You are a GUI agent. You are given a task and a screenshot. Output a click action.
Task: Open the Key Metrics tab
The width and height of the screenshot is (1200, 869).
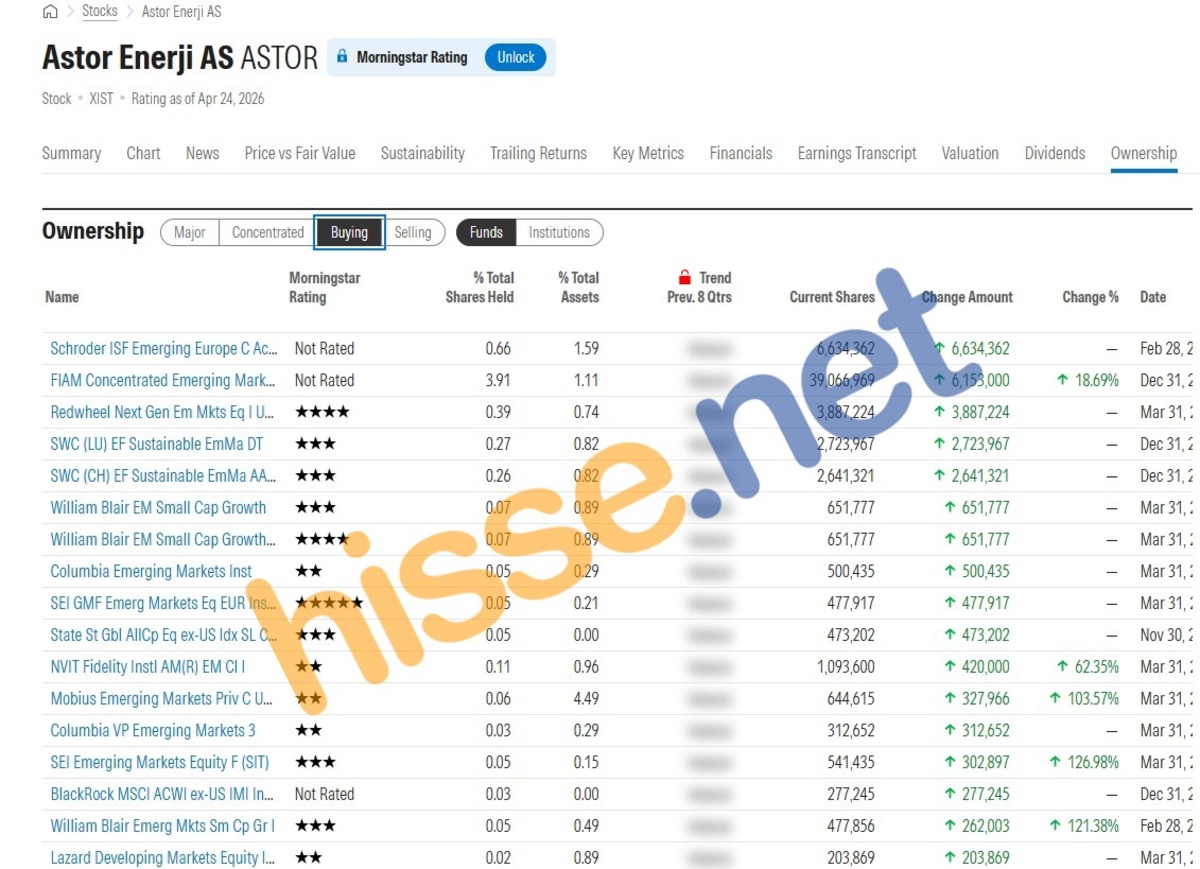[x=648, y=153]
